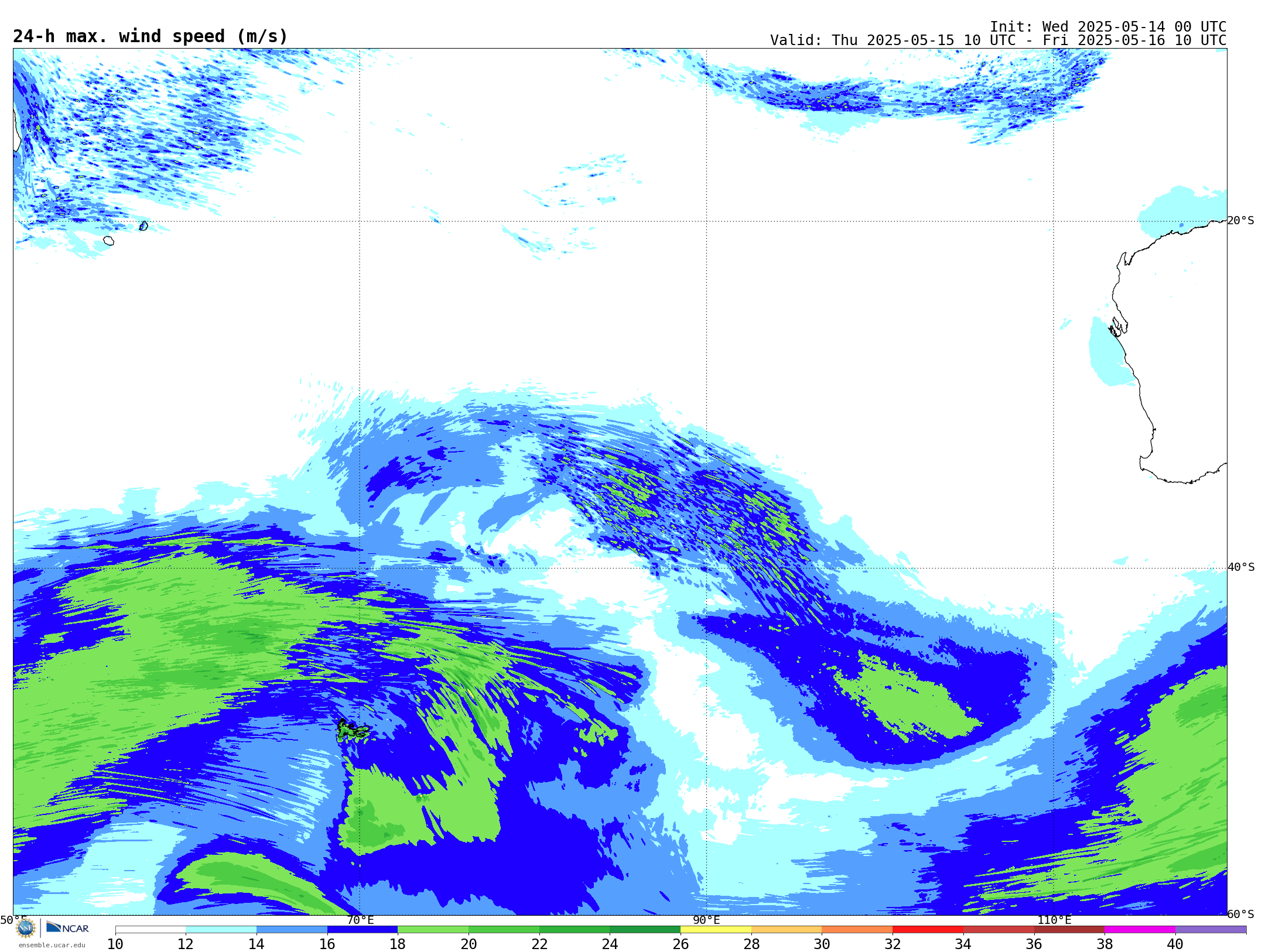Image resolution: width=1265 pixels, height=952 pixels.
Task: Click the colorbar tick label 10
Action: [115, 944]
